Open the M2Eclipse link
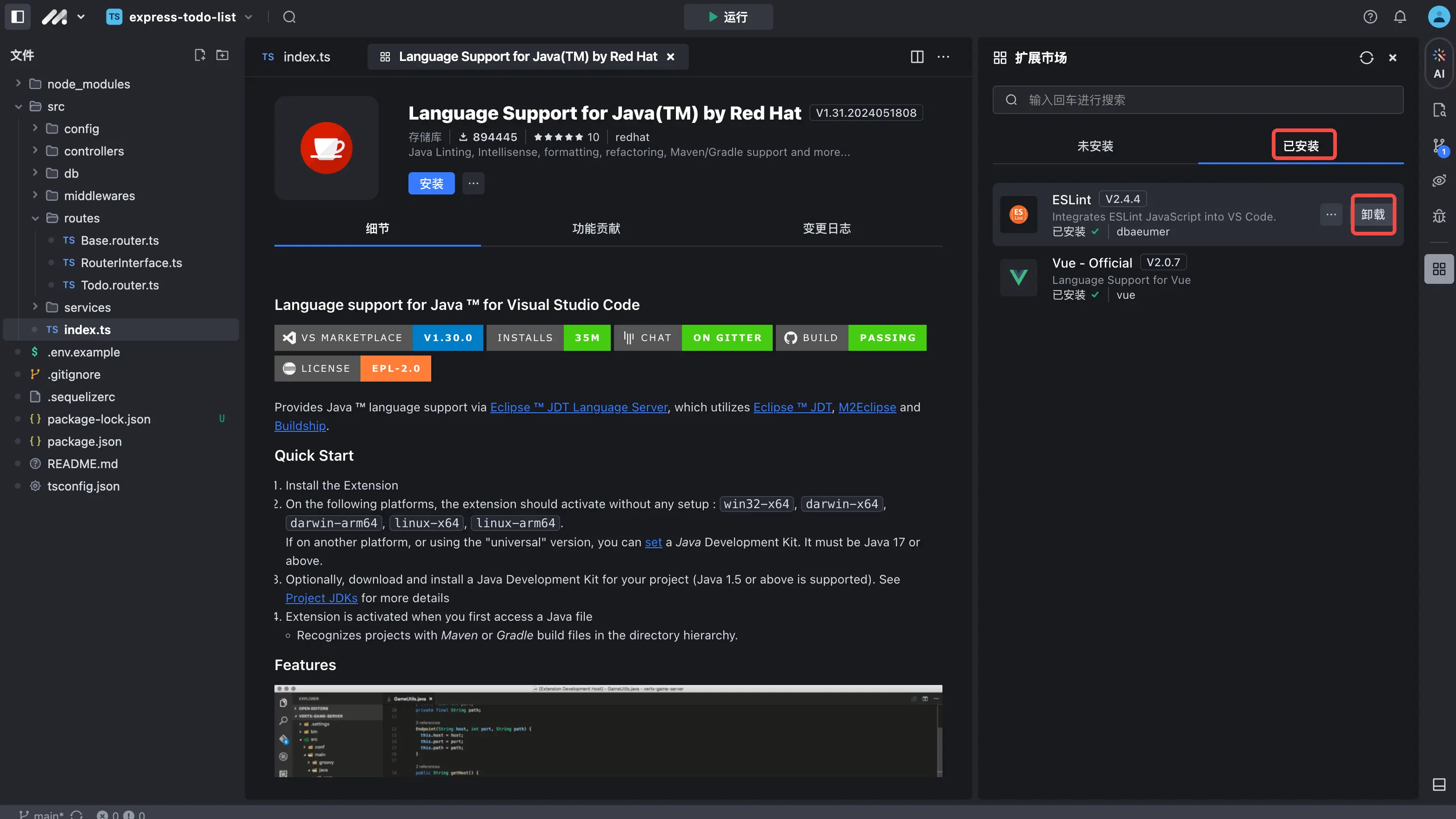The height and width of the screenshot is (819, 1456). tap(867, 407)
